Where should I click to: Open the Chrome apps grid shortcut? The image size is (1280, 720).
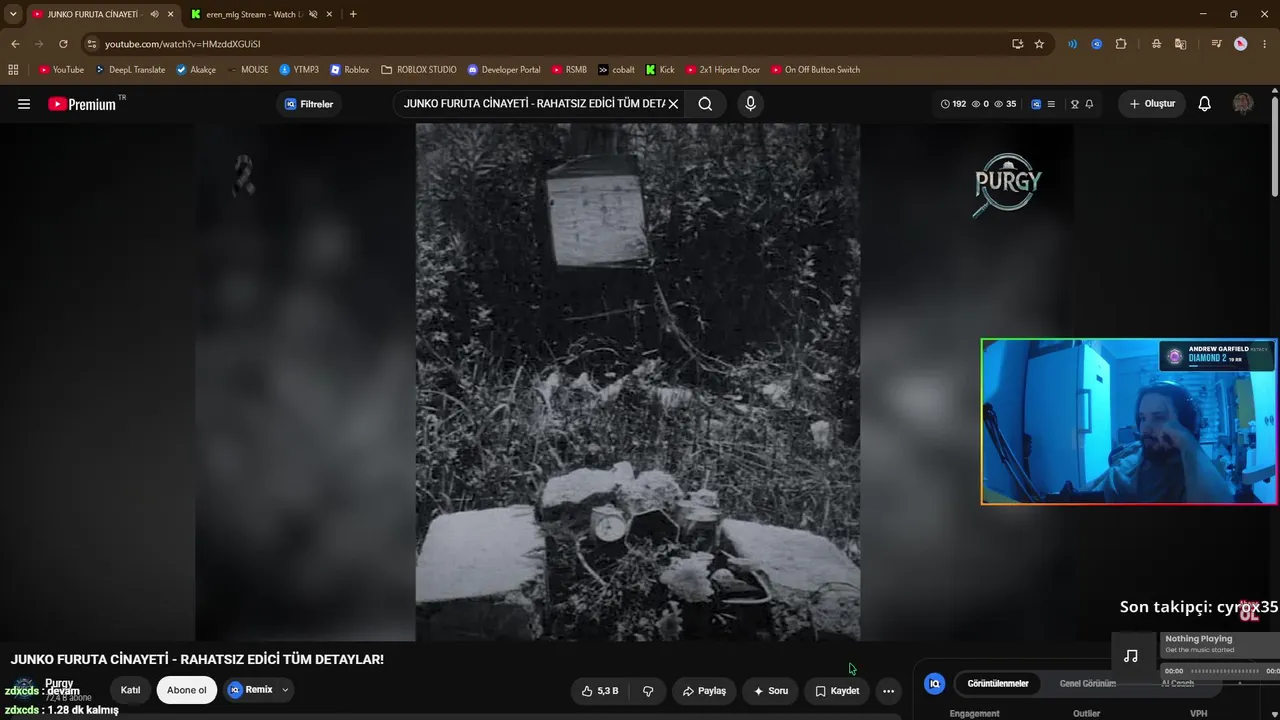click(13, 70)
